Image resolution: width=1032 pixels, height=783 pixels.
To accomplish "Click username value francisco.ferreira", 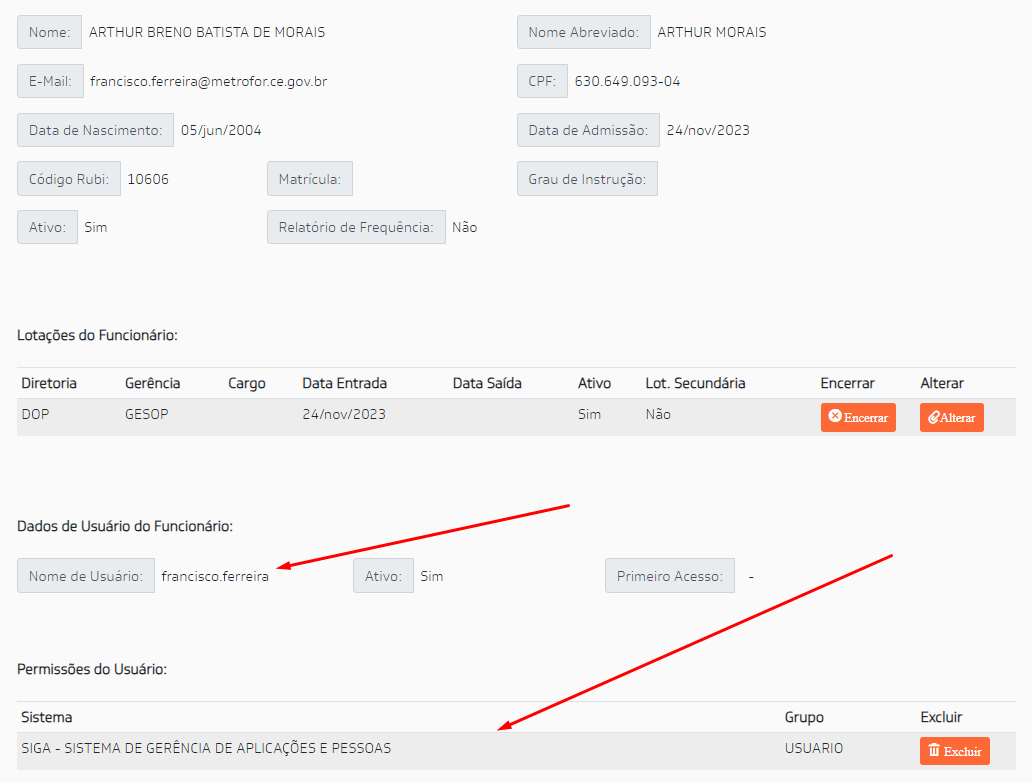I will tap(215, 576).
